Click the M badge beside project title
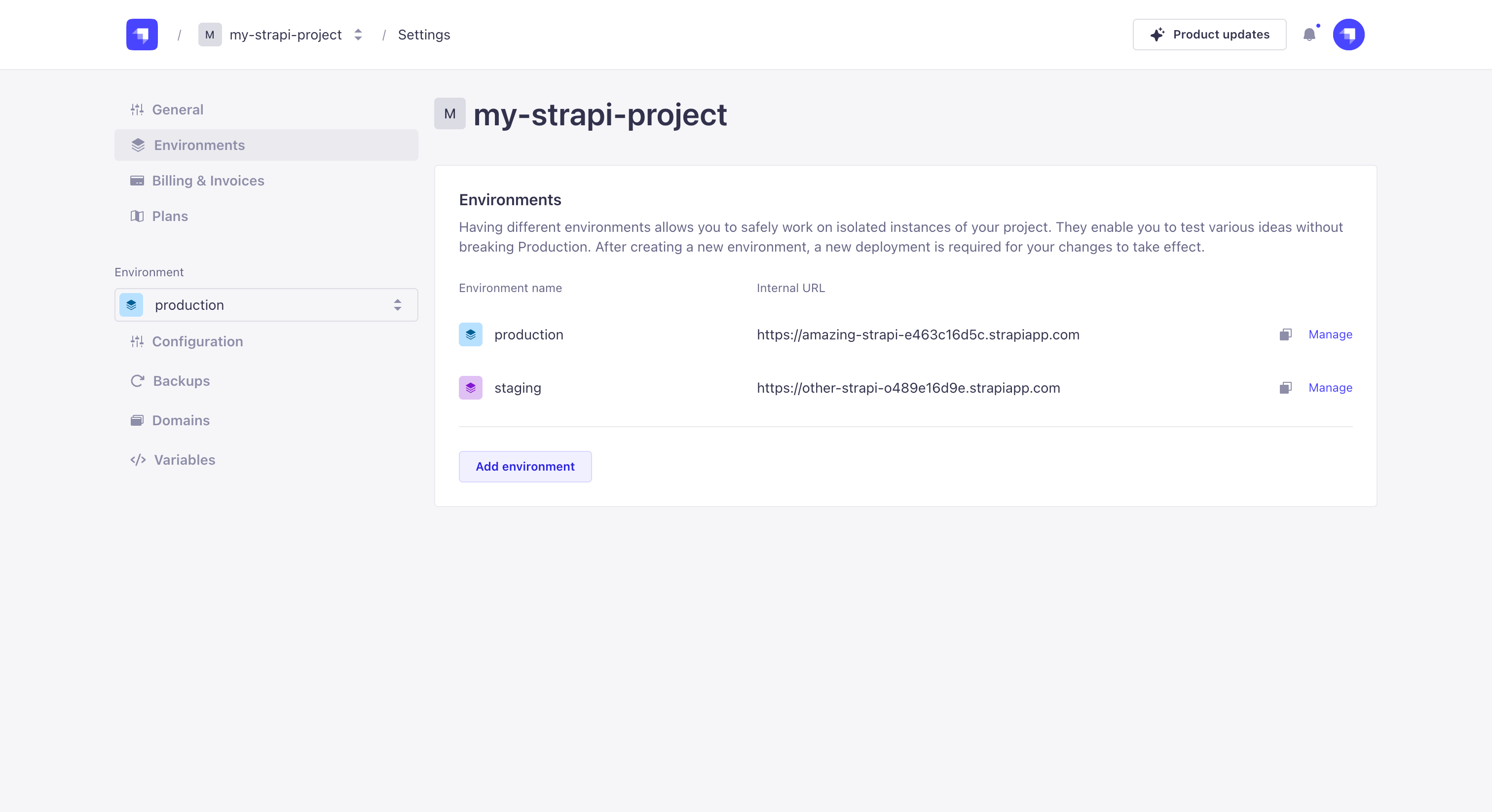 (x=449, y=113)
